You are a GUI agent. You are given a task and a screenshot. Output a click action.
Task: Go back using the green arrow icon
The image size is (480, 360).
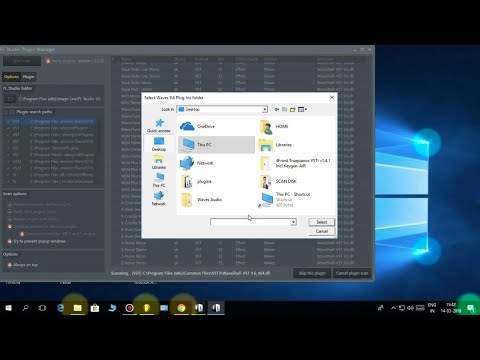coord(277,109)
